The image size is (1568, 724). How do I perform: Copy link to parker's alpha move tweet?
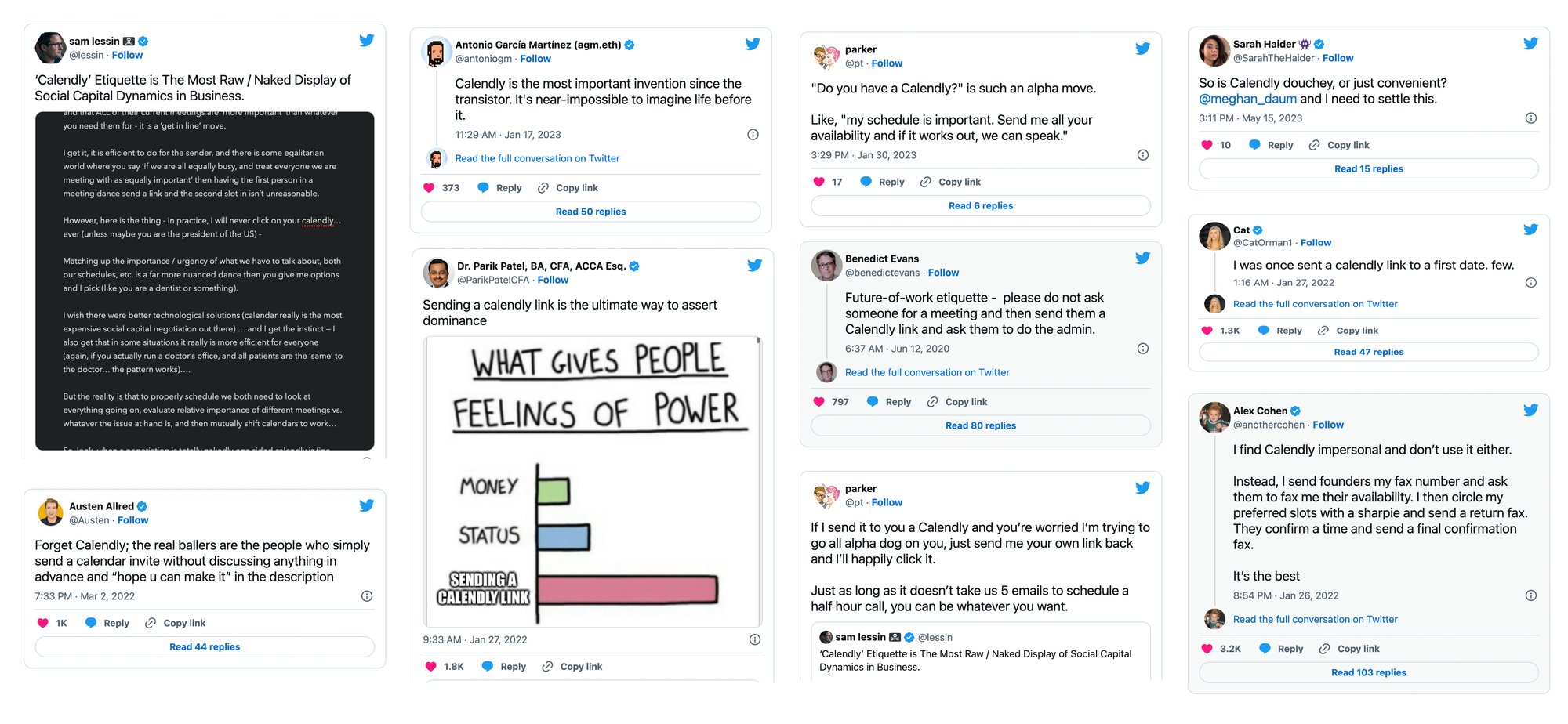click(950, 182)
